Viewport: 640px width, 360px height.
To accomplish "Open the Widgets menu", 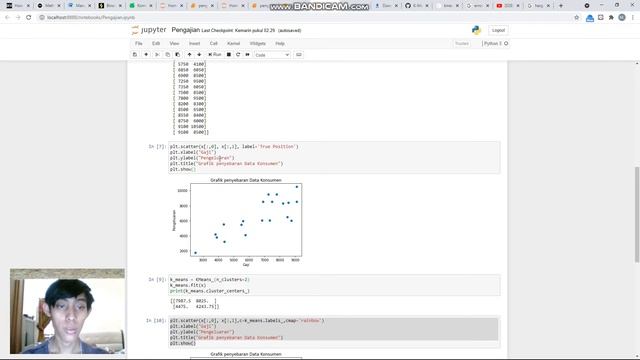I will point(258,43).
